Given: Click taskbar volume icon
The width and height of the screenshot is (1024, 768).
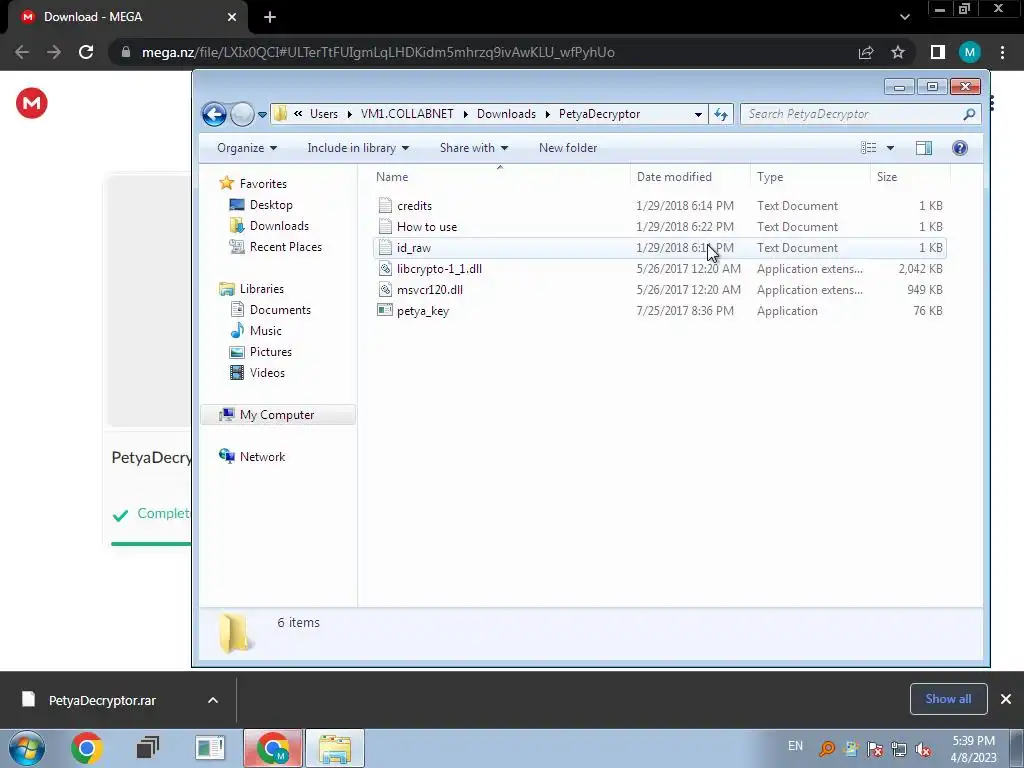Looking at the screenshot, I should tap(923, 749).
